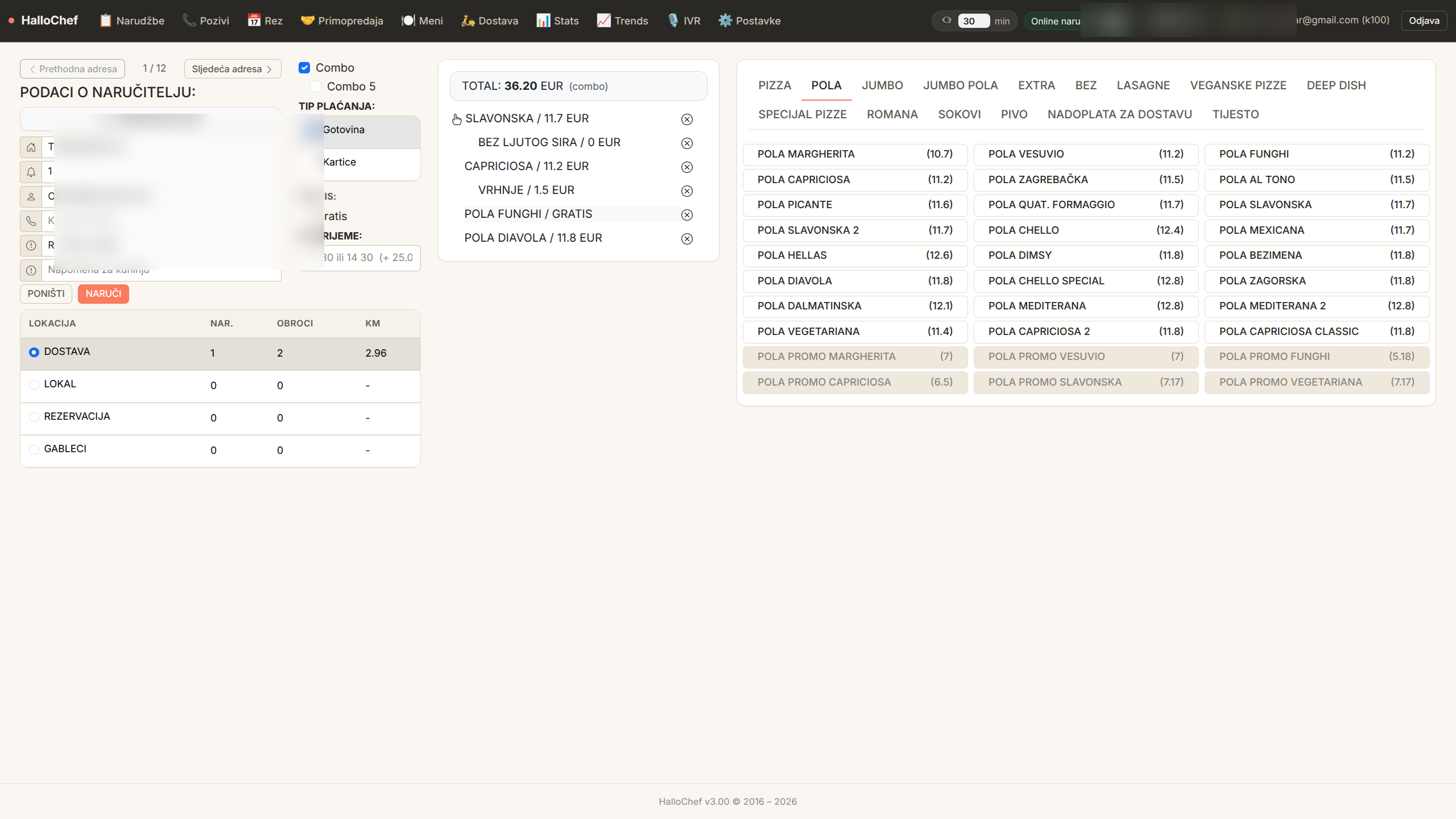Image resolution: width=1456 pixels, height=819 pixels.
Task: Click the home address field icon
Action: pos(31,147)
